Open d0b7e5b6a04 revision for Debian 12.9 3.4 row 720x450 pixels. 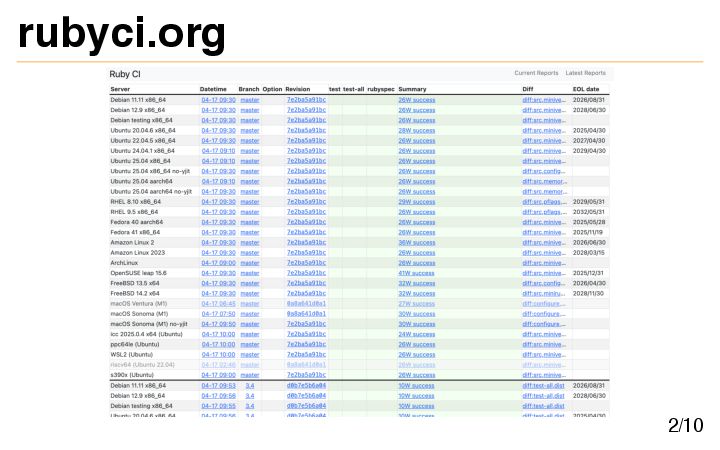(x=306, y=396)
